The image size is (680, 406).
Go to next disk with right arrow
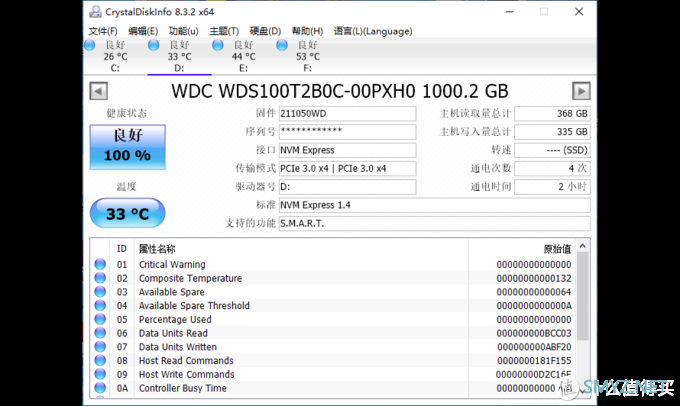(581, 91)
